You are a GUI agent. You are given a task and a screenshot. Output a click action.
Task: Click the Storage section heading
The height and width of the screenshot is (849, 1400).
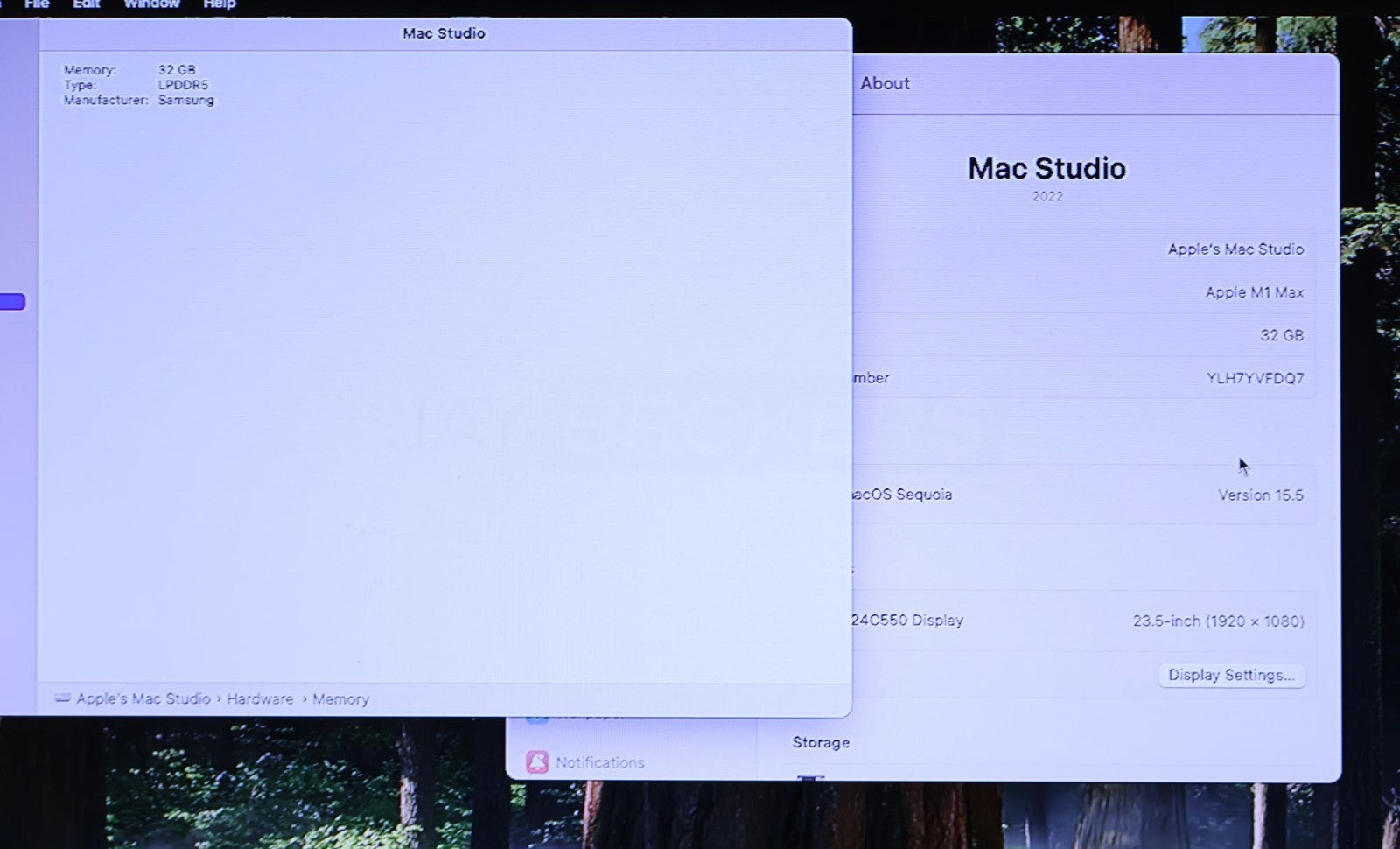point(821,742)
